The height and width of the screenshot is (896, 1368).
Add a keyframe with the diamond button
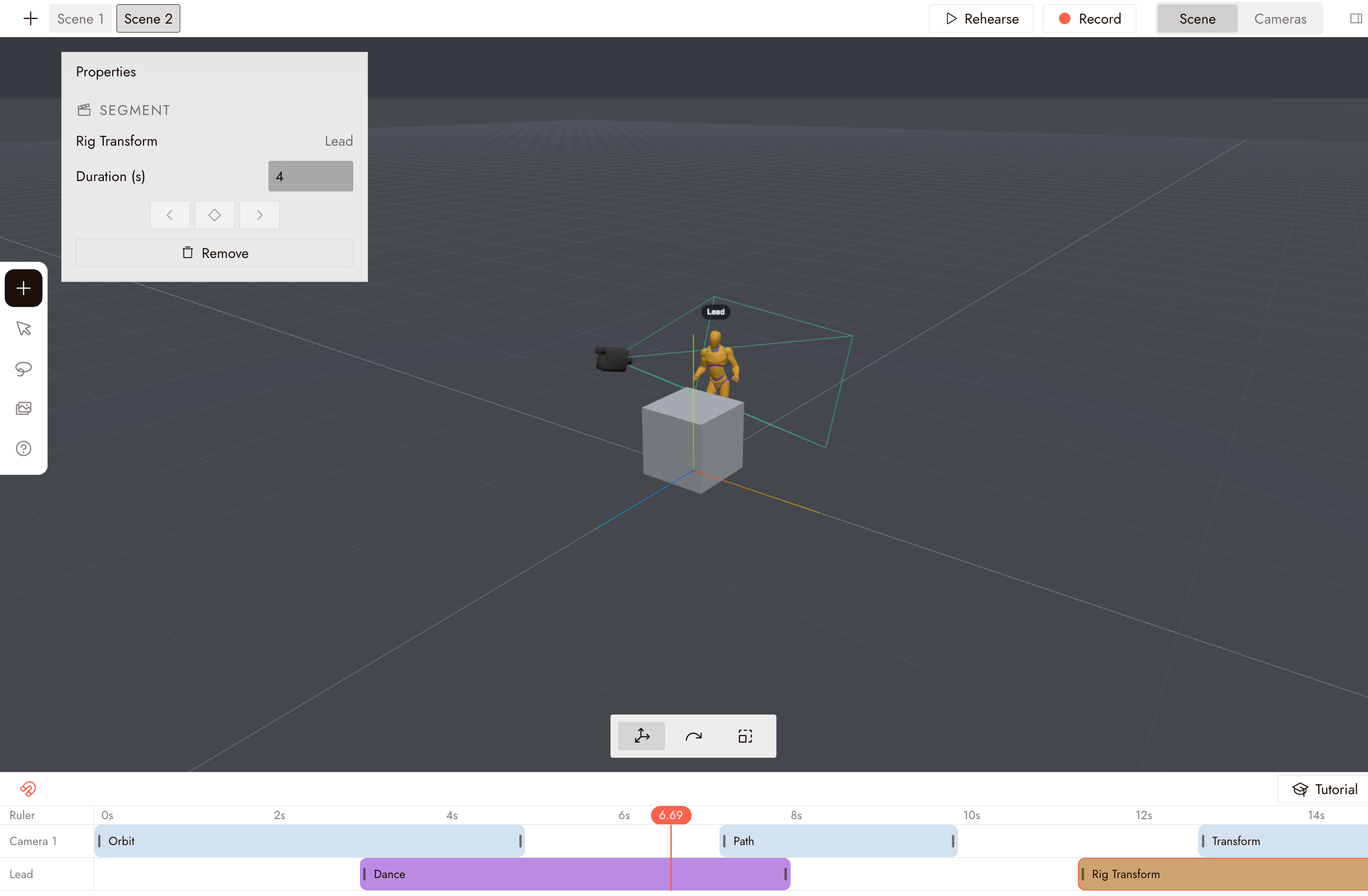[214, 215]
